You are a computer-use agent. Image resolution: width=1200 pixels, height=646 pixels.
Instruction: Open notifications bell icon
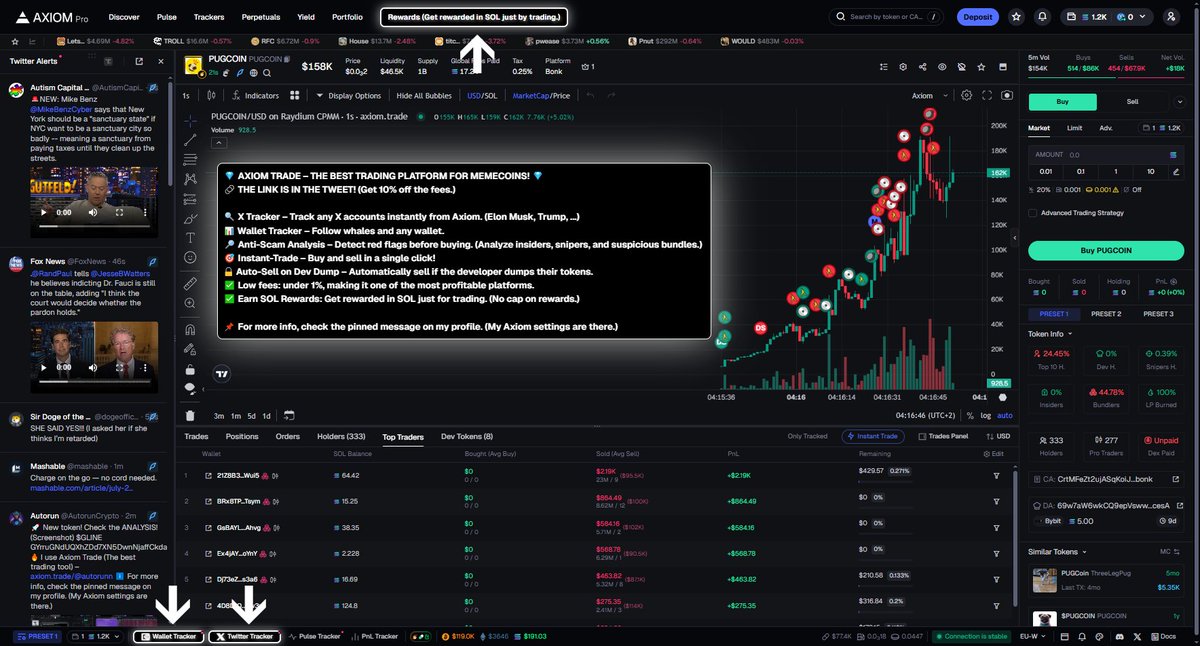click(x=1043, y=17)
